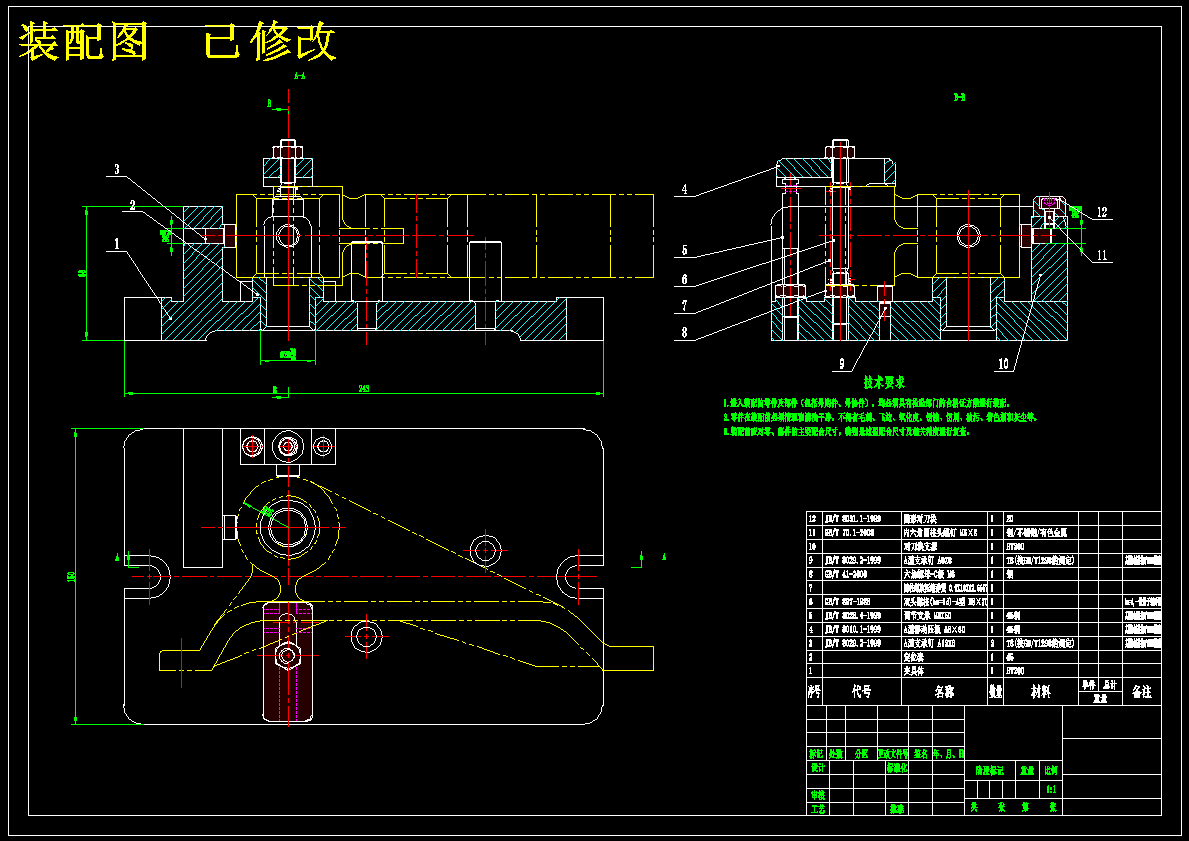
Task: Click balloon number 4 in the B-B view
Action: point(684,190)
